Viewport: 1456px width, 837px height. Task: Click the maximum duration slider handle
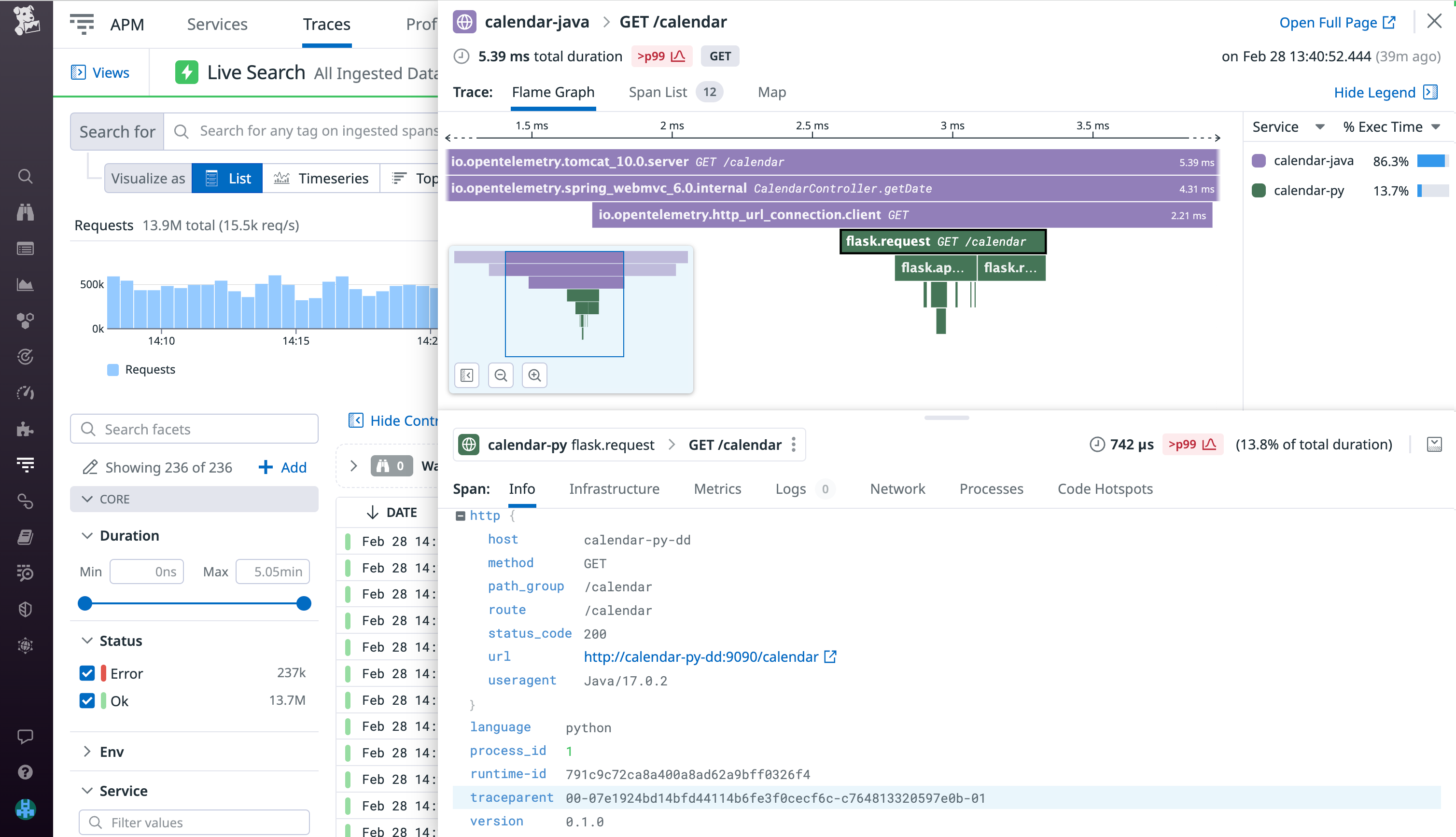pos(303,603)
